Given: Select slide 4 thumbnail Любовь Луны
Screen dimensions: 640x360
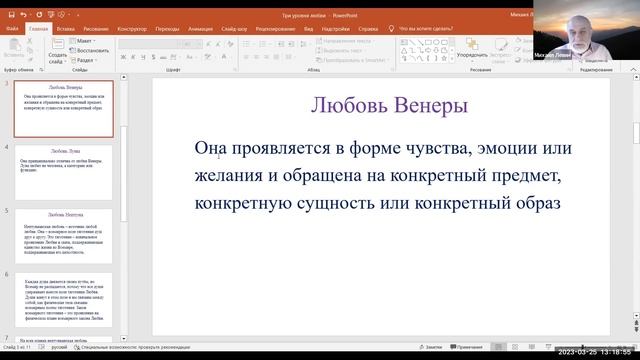Looking at the screenshot, I should [64, 173].
